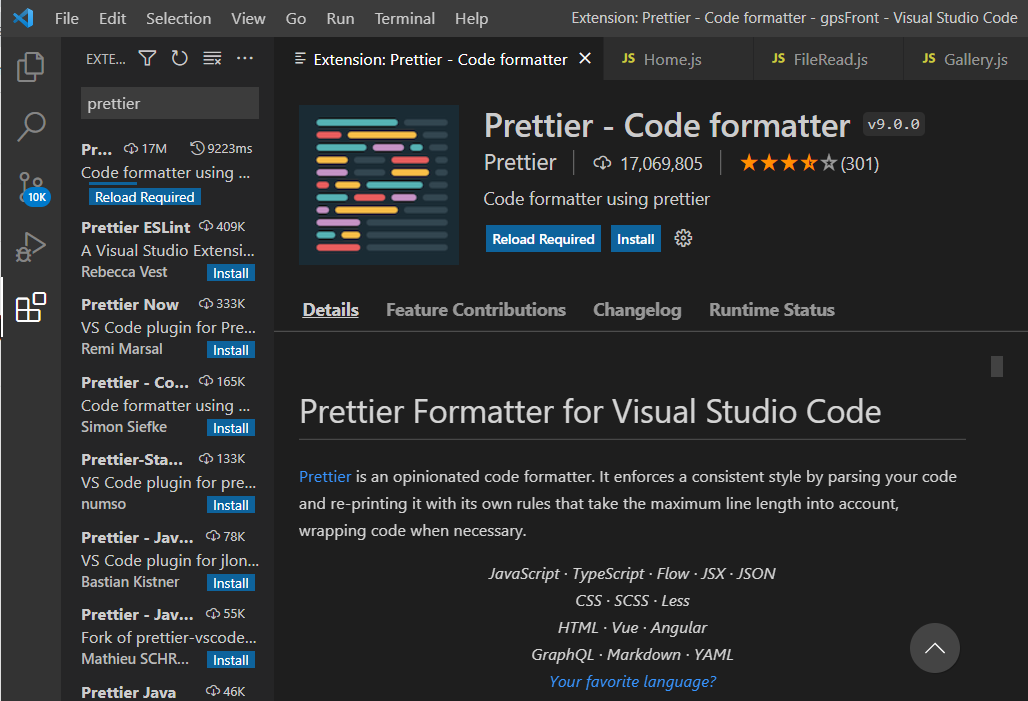Open the 'Your favorite language?' link
This screenshot has width=1028, height=701.
point(632,681)
